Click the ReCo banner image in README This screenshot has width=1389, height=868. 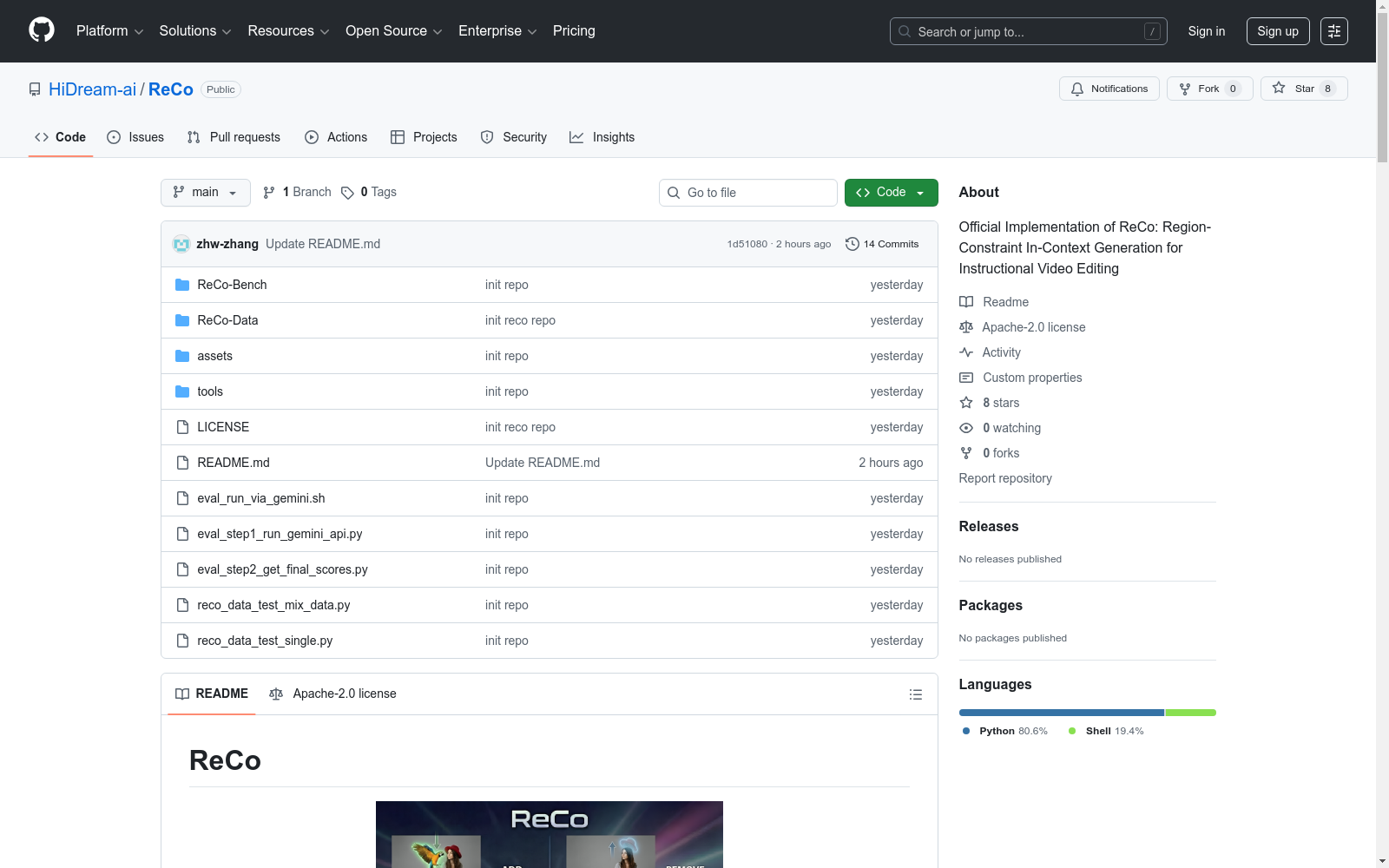pos(550,834)
